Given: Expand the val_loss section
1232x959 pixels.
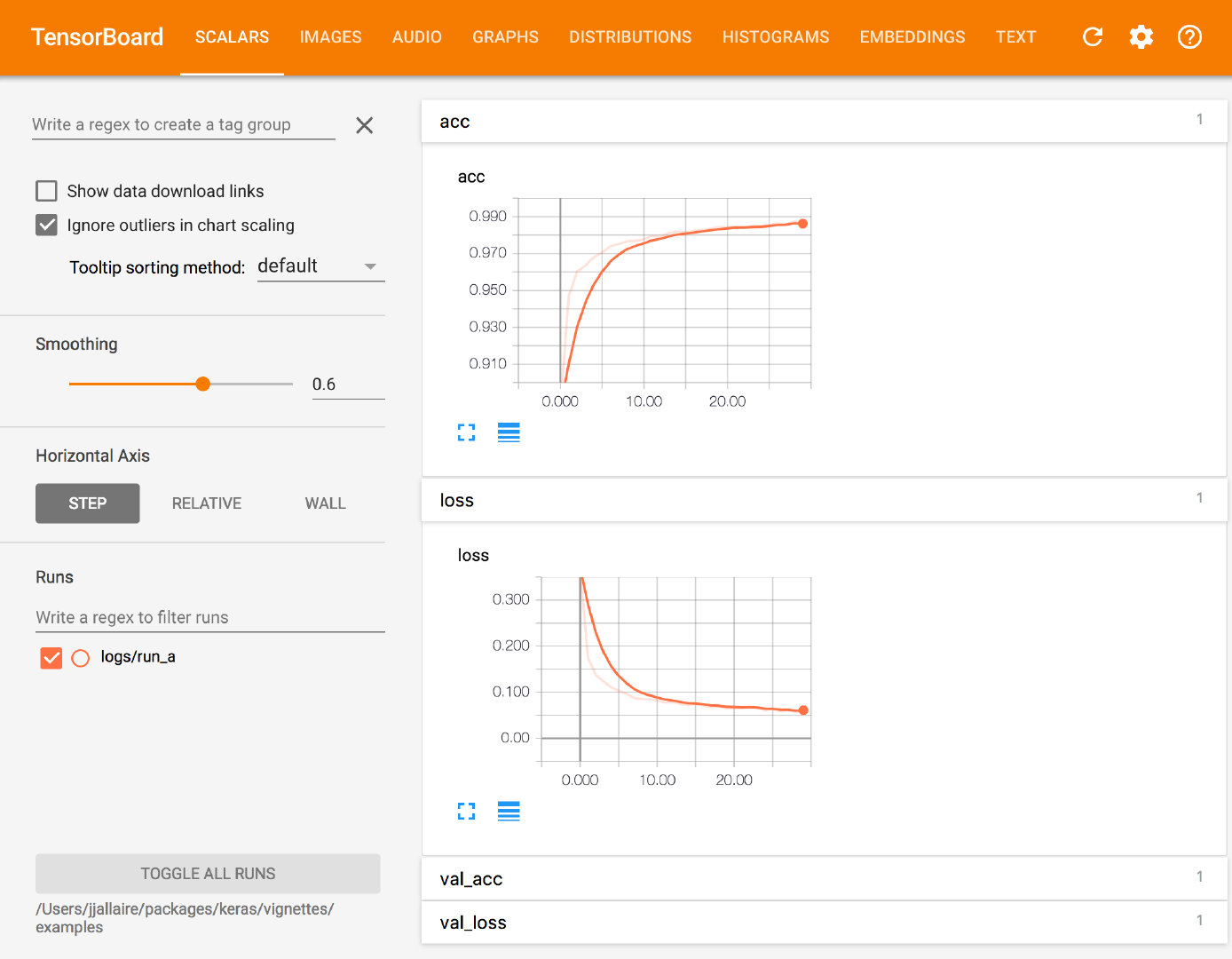Looking at the screenshot, I should (824, 923).
